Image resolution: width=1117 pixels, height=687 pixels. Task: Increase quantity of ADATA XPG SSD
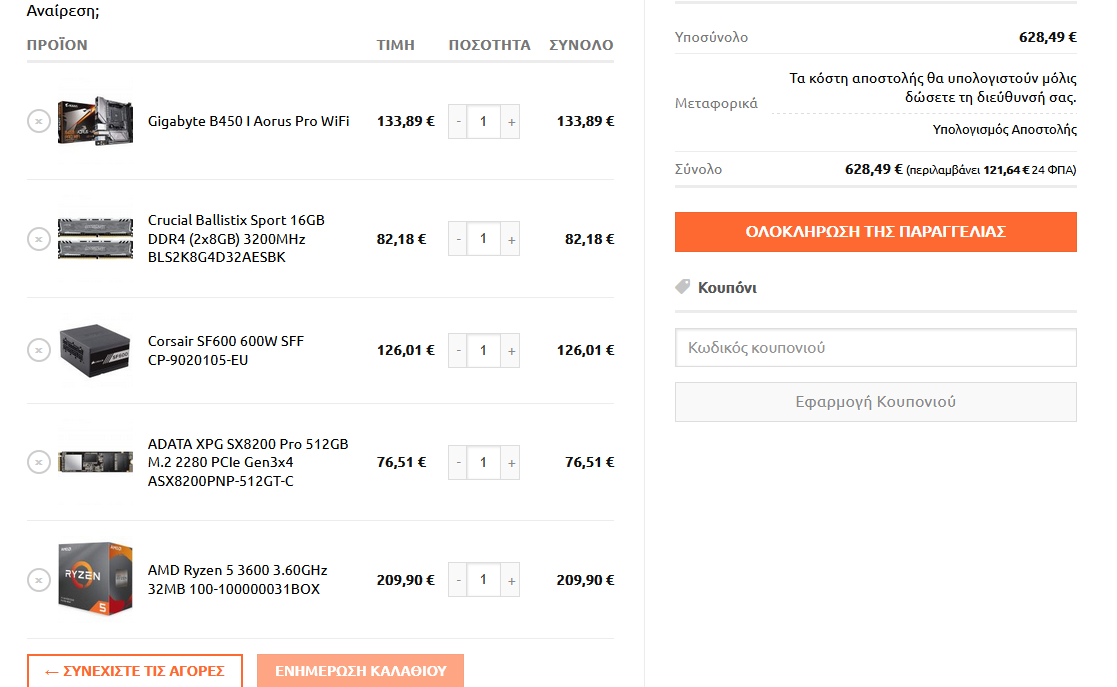coord(511,463)
